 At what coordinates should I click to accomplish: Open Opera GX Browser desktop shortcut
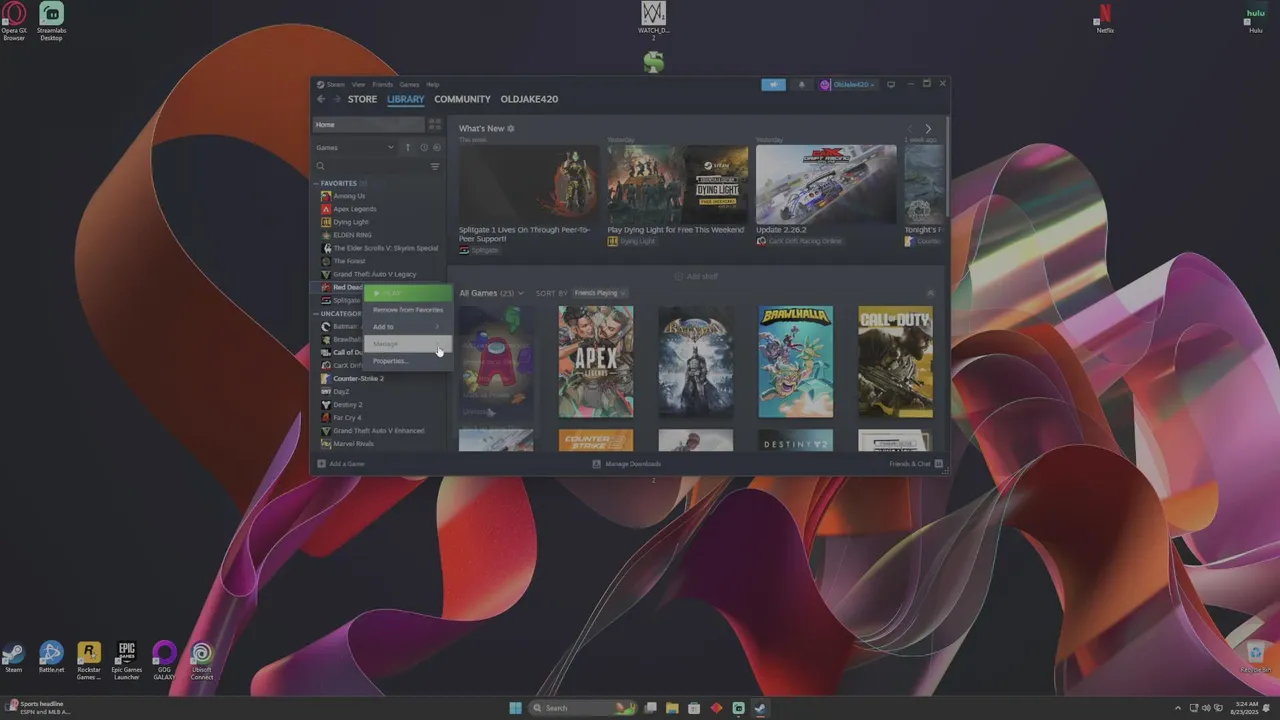(14, 20)
